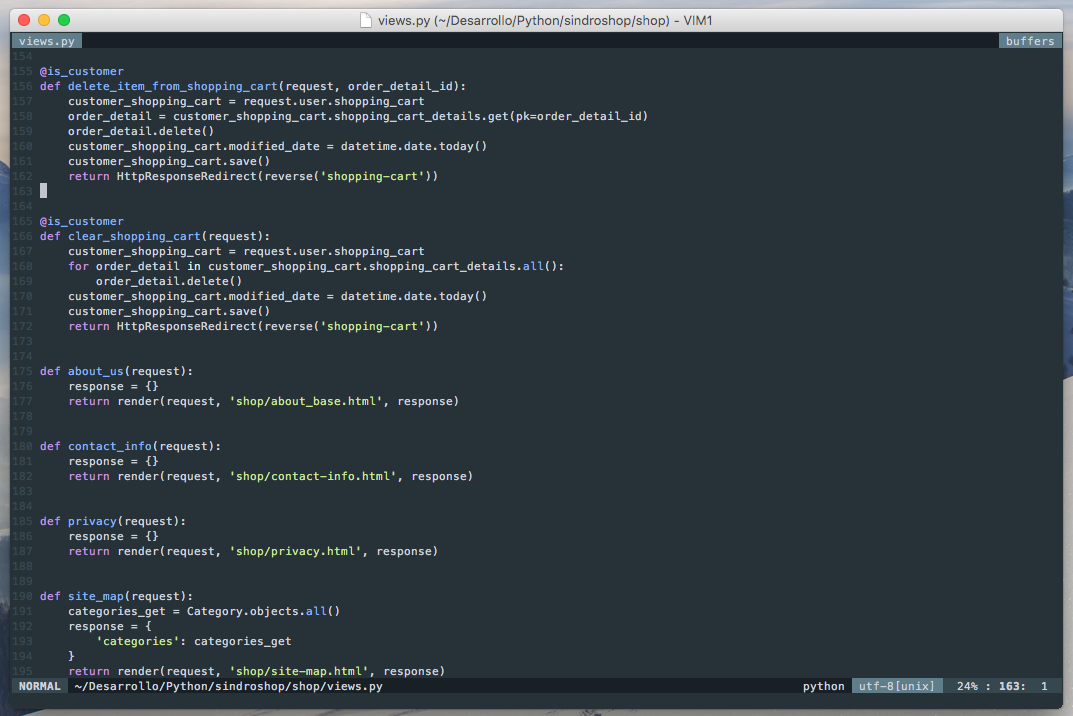Viewport: 1073px width, 716px height.
Task: Click line number 190 in the gutter
Action: point(22,596)
